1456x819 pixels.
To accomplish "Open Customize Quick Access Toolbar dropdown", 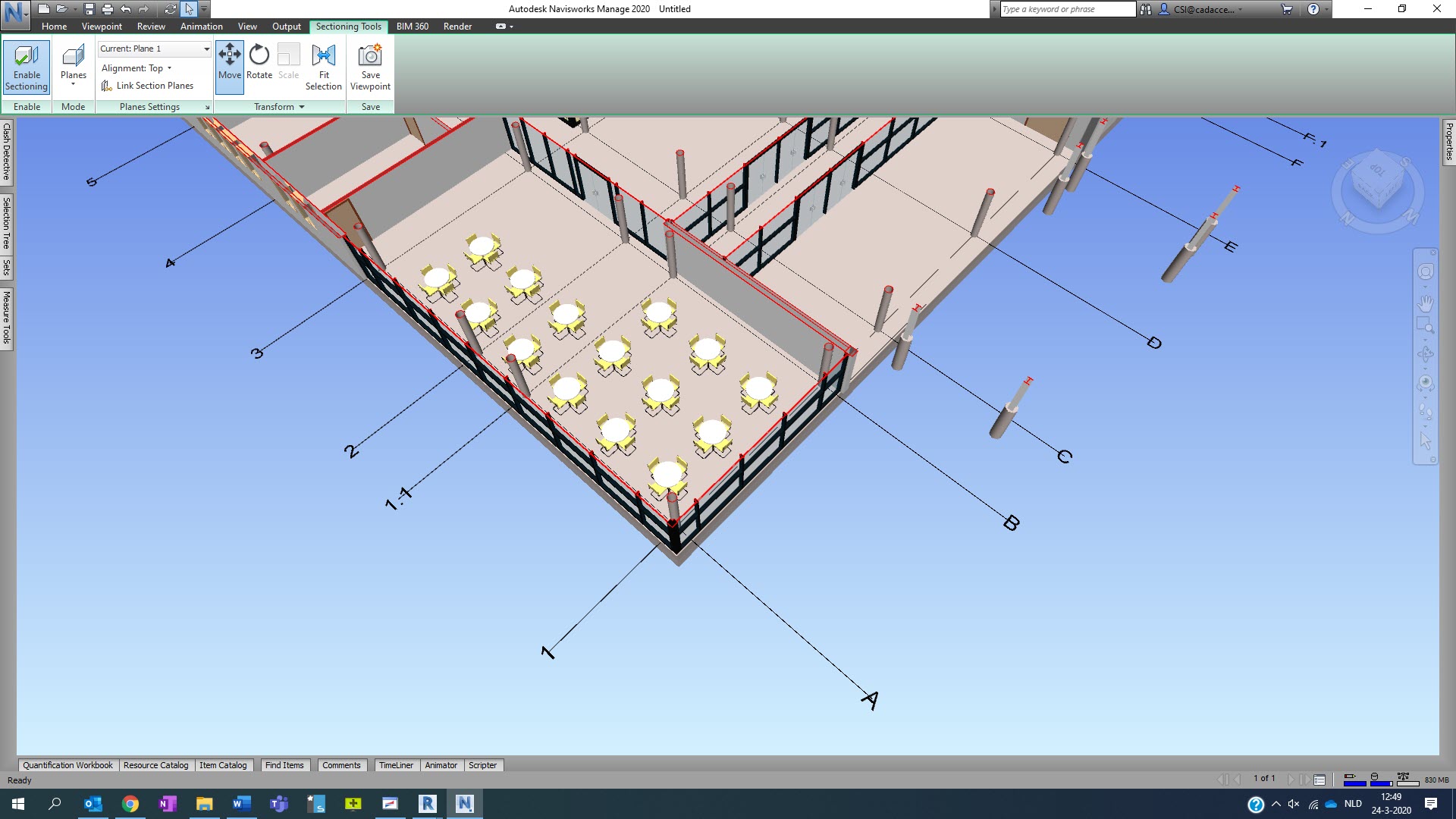I will point(204,9).
